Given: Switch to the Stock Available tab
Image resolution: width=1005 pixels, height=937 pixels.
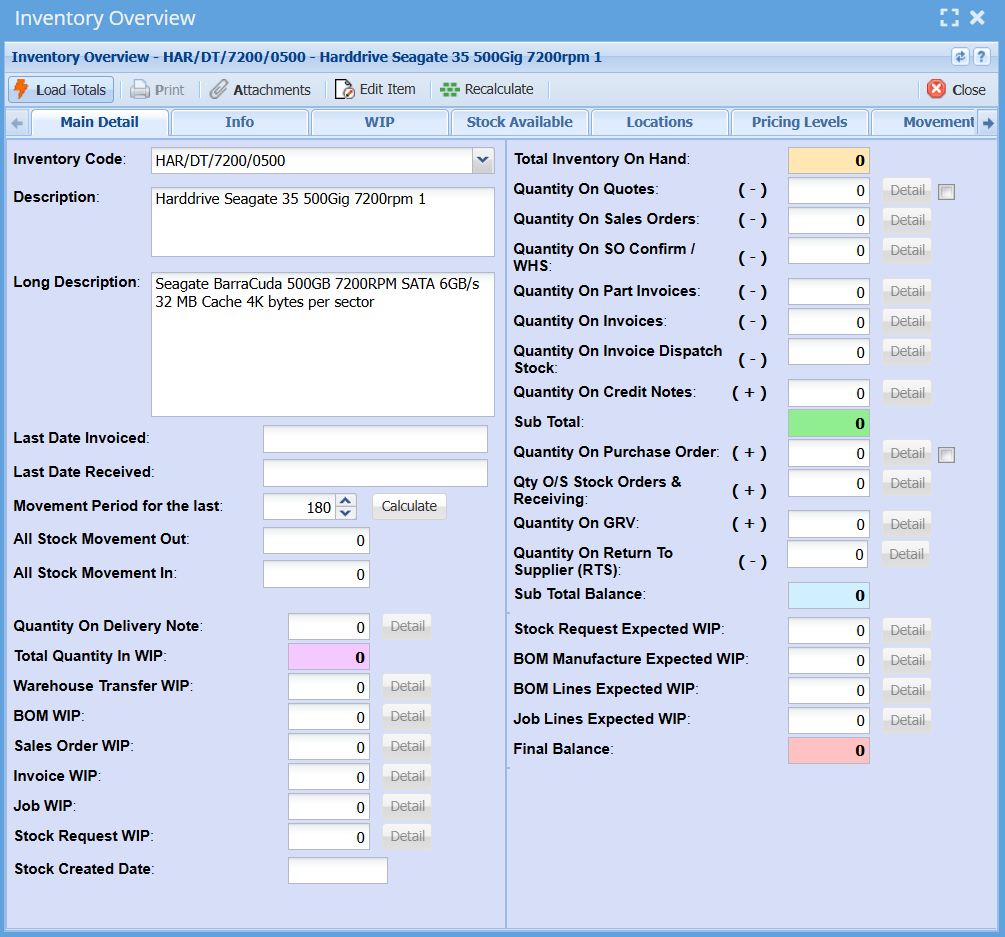Looking at the screenshot, I should (519, 122).
